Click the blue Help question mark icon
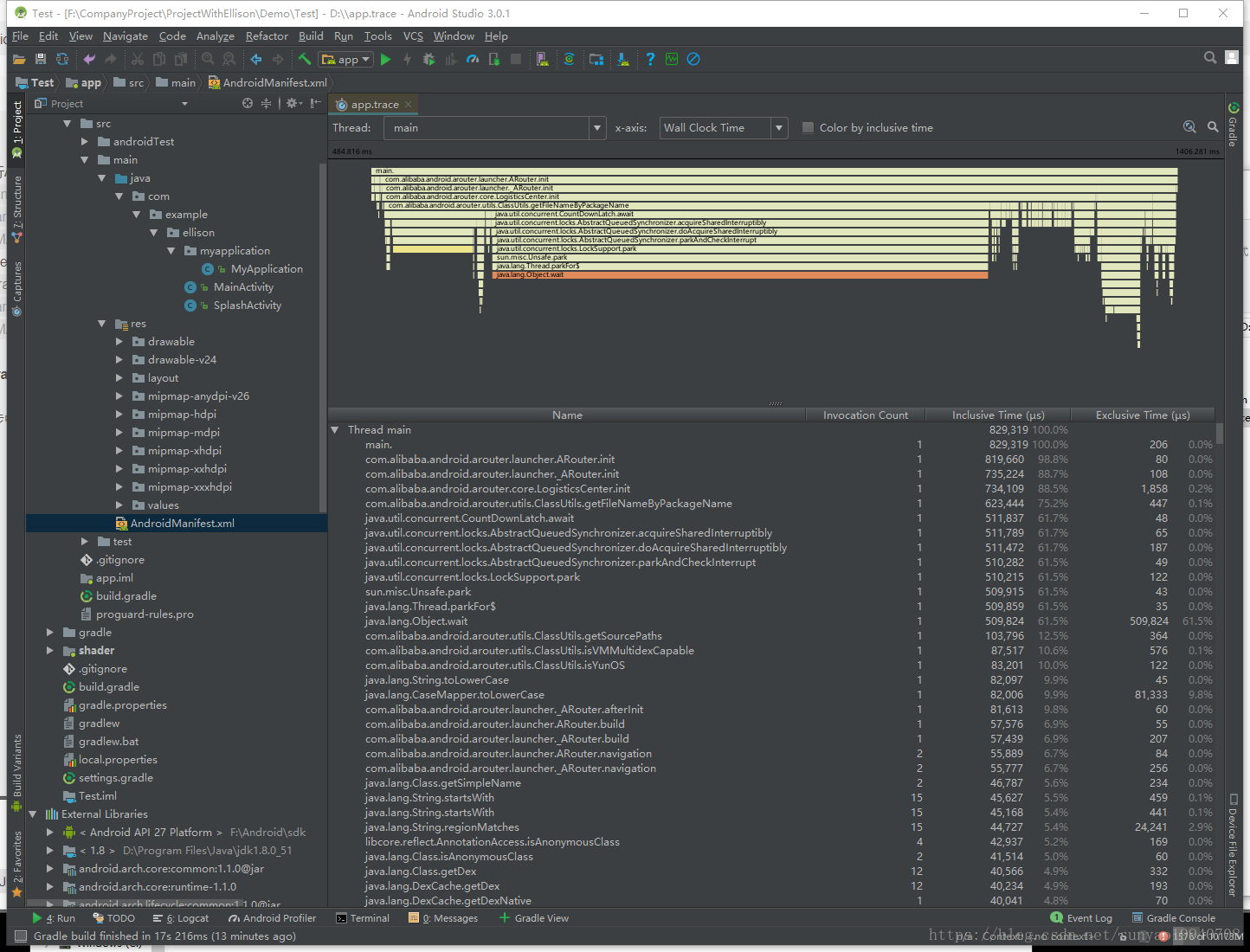The height and width of the screenshot is (952, 1250). point(650,59)
